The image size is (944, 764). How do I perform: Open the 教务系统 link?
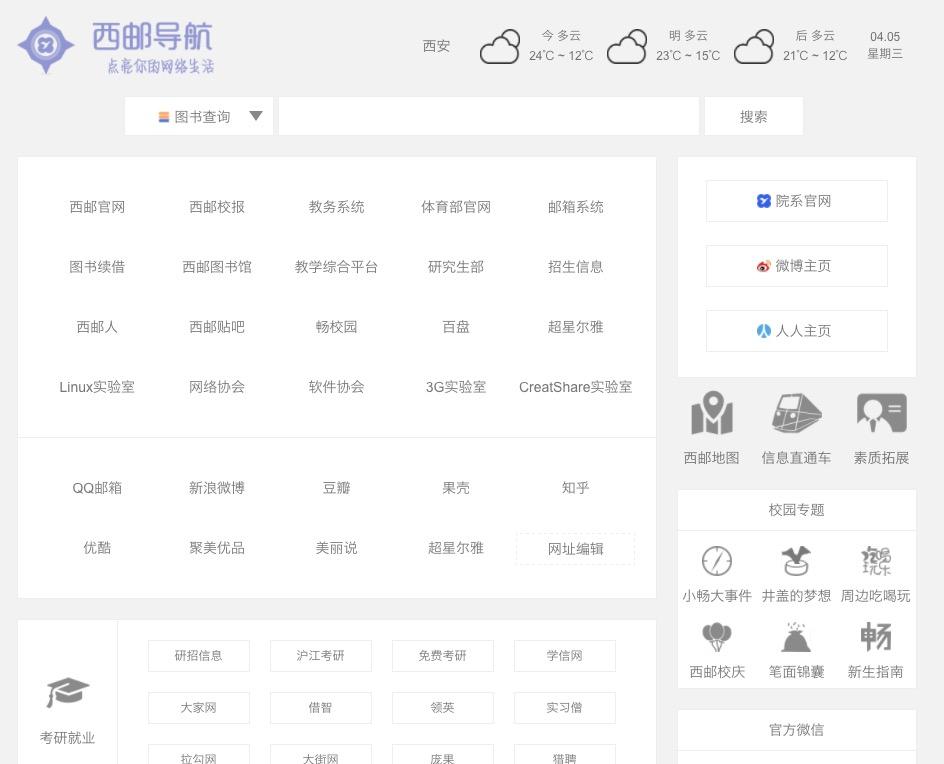pyautogui.click(x=337, y=207)
